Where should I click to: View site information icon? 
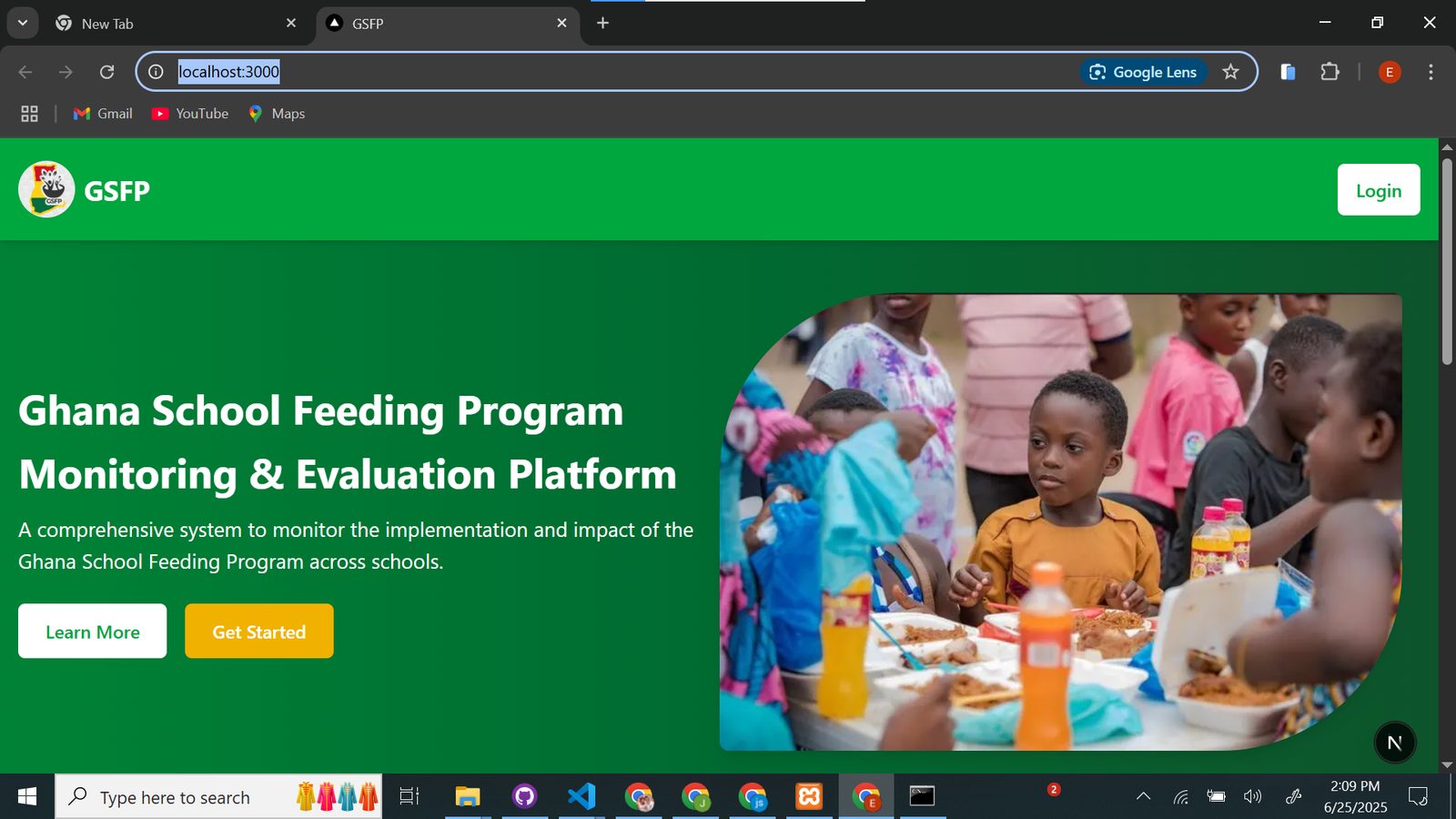click(x=157, y=72)
